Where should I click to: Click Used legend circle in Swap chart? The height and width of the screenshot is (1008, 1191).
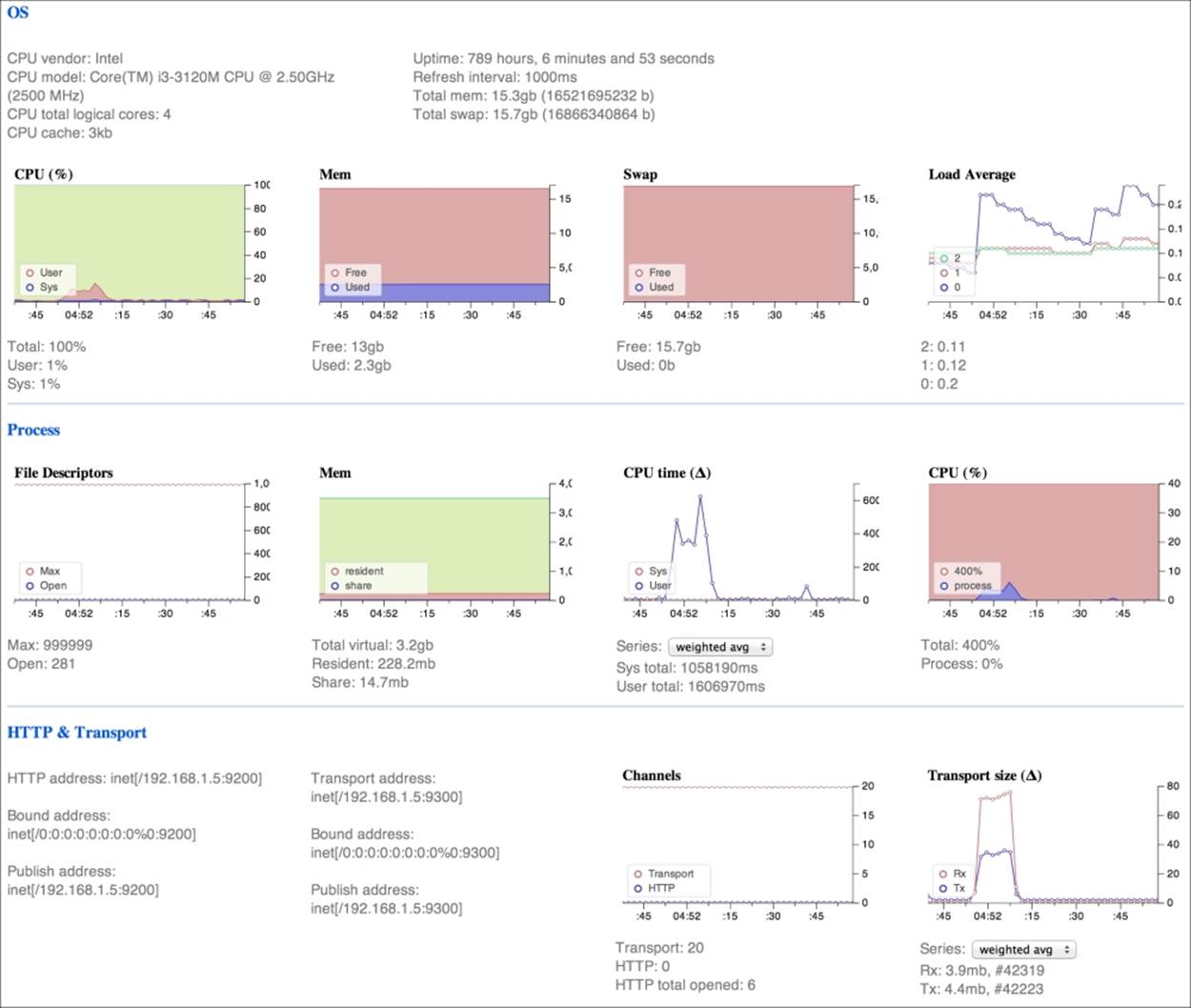(x=639, y=287)
